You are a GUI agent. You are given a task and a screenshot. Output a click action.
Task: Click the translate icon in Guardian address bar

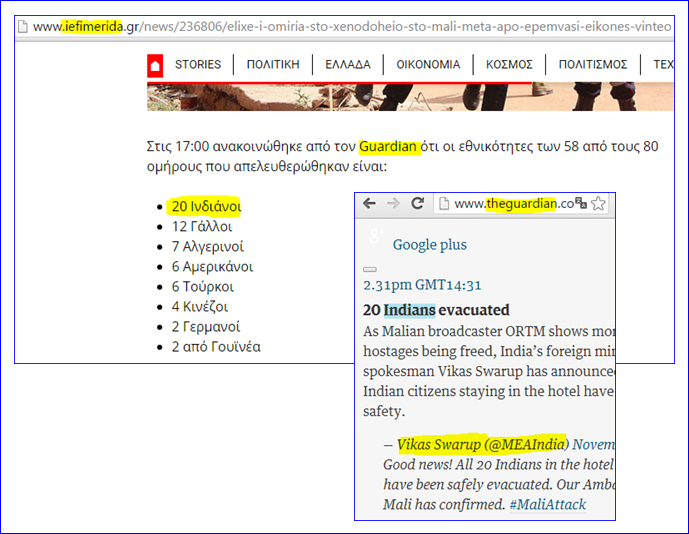pos(581,203)
